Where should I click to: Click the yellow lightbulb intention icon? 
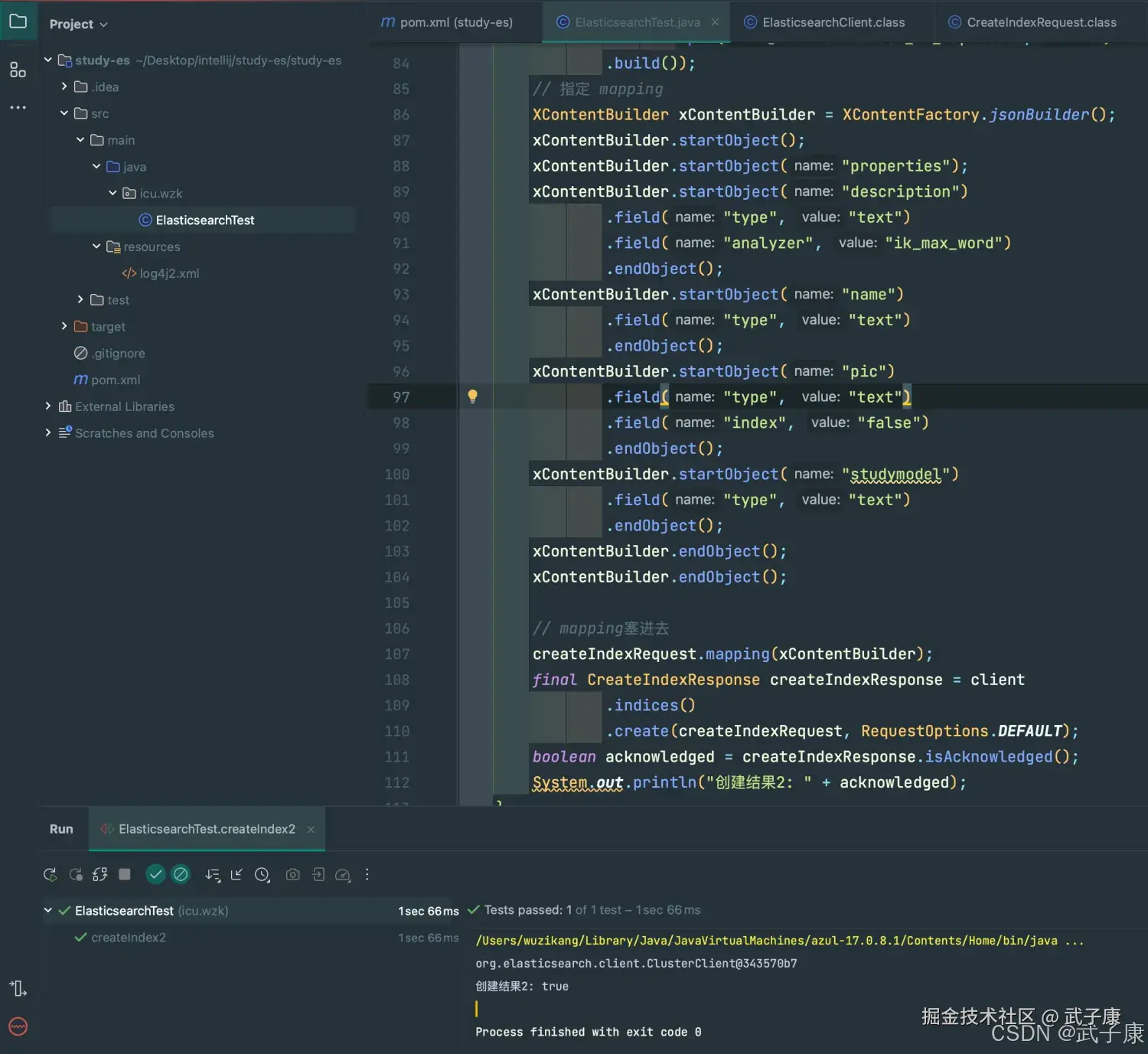pos(472,396)
